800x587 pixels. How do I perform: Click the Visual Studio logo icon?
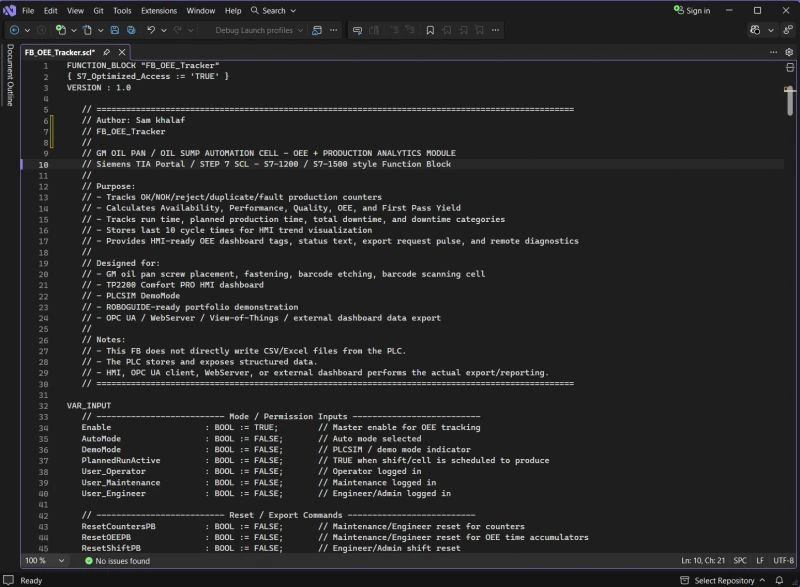[9, 10]
